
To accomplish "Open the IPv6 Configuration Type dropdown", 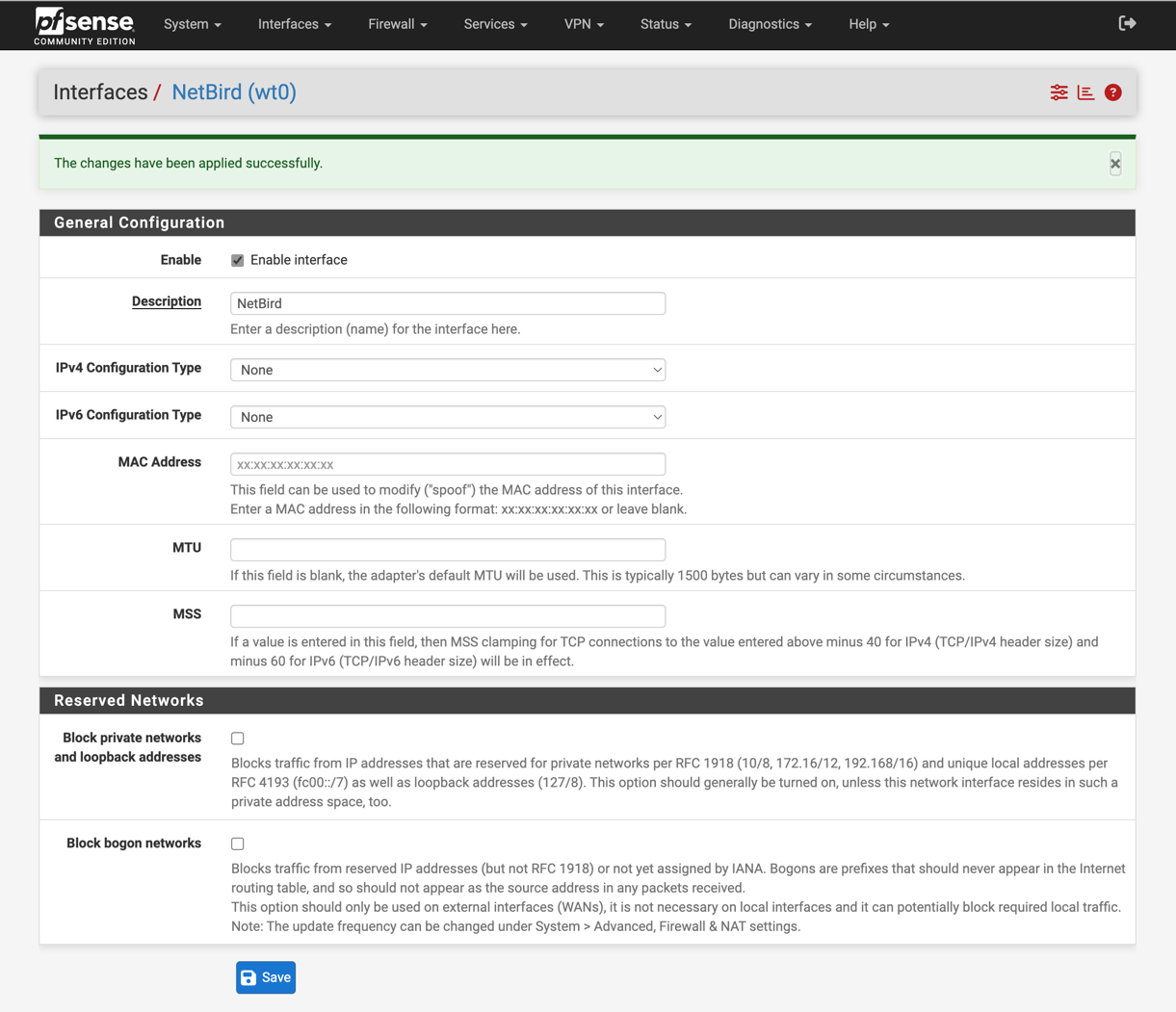I will tap(447, 416).
